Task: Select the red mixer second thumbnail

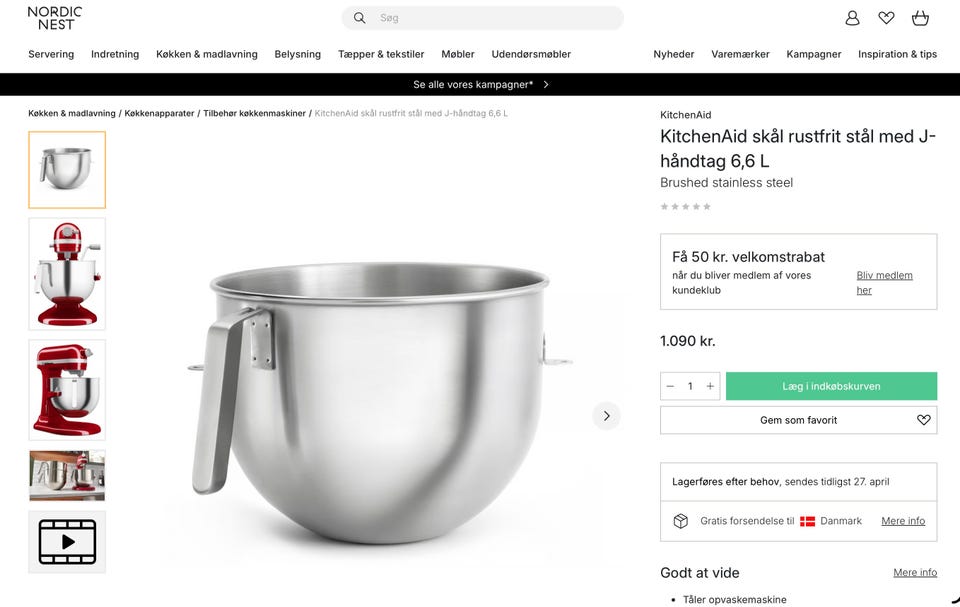Action: 67,274
